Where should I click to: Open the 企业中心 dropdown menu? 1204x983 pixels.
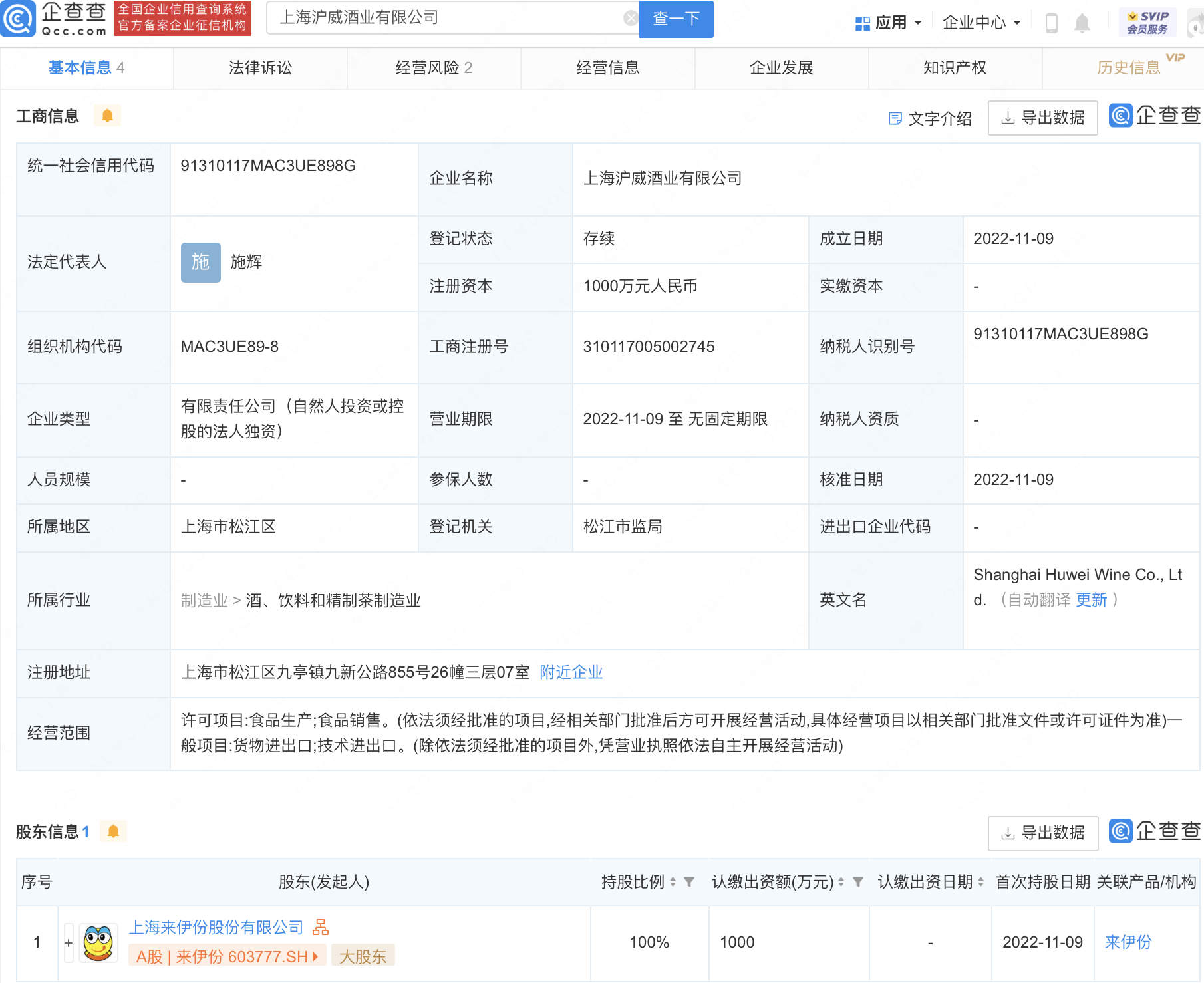click(975, 22)
